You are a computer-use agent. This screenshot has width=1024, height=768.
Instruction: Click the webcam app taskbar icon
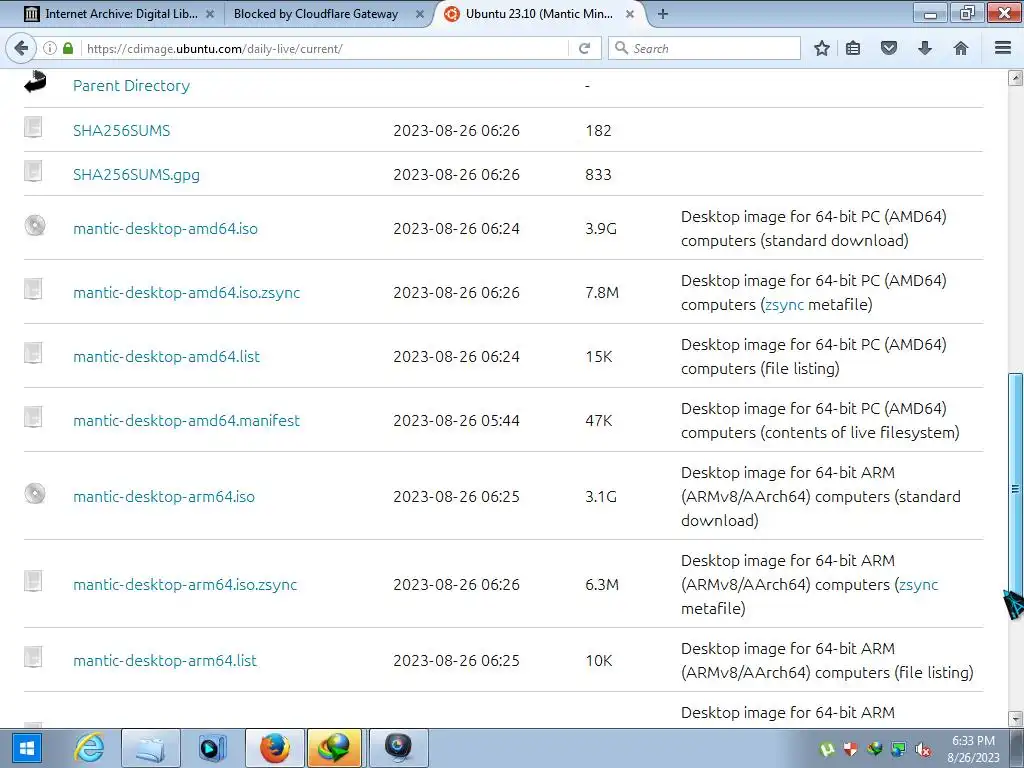point(398,748)
